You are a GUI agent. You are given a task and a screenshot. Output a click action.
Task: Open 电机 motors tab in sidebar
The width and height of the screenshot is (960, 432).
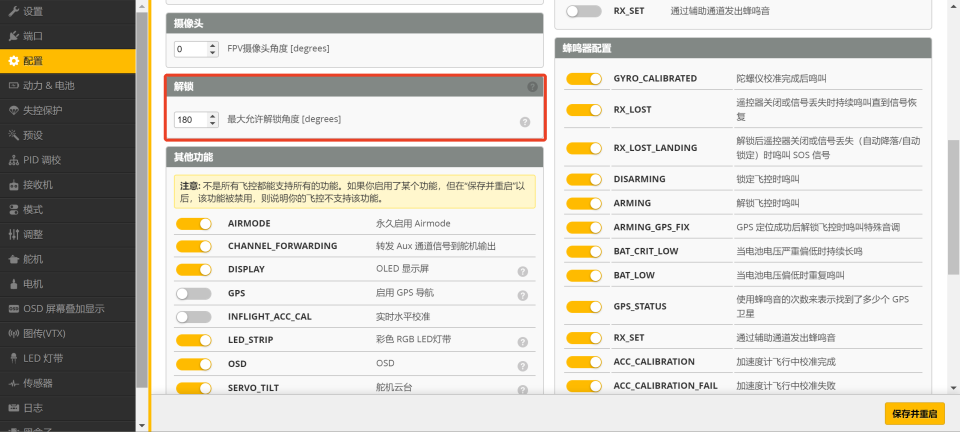click(x=33, y=284)
